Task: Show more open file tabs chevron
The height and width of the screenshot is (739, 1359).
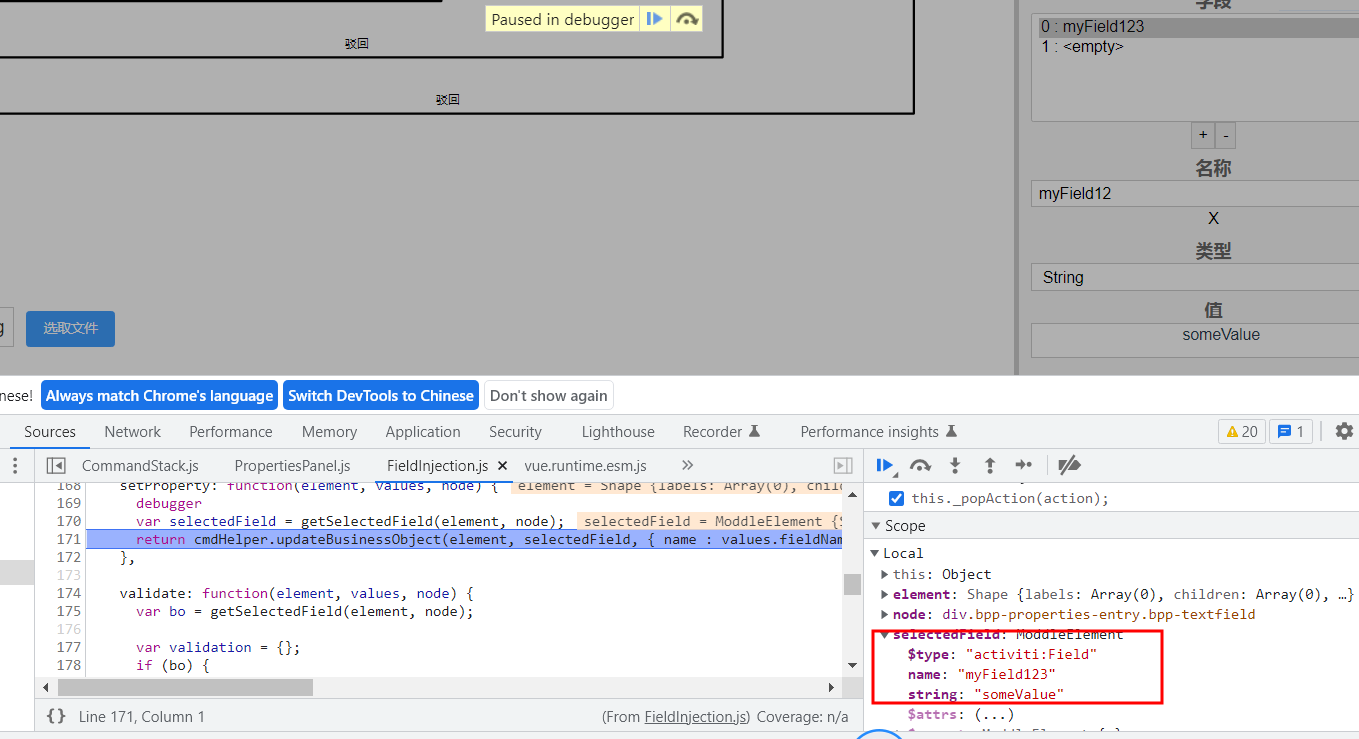Action: (x=687, y=465)
